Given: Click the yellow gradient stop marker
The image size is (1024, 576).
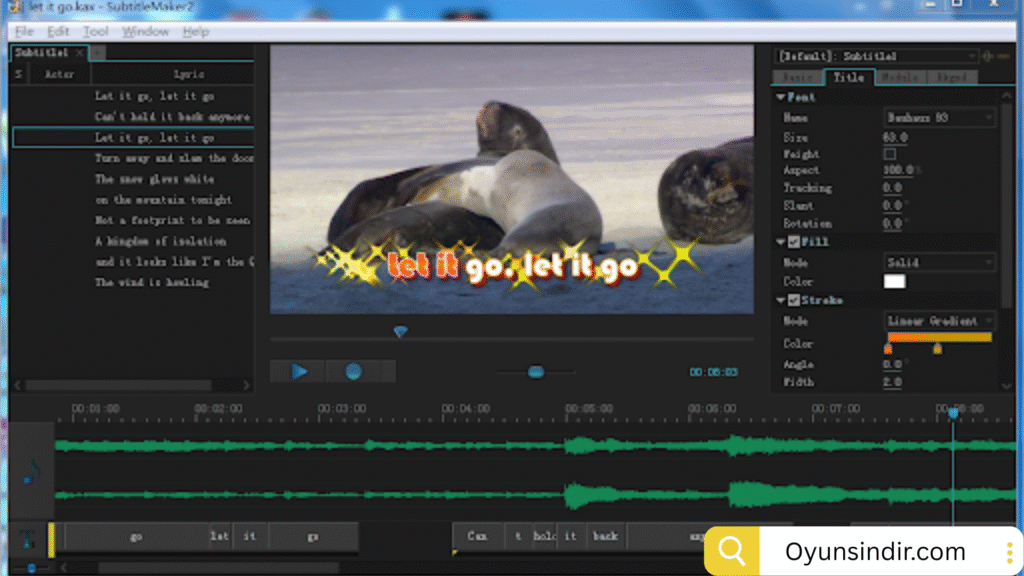Looking at the screenshot, I should point(937,349).
